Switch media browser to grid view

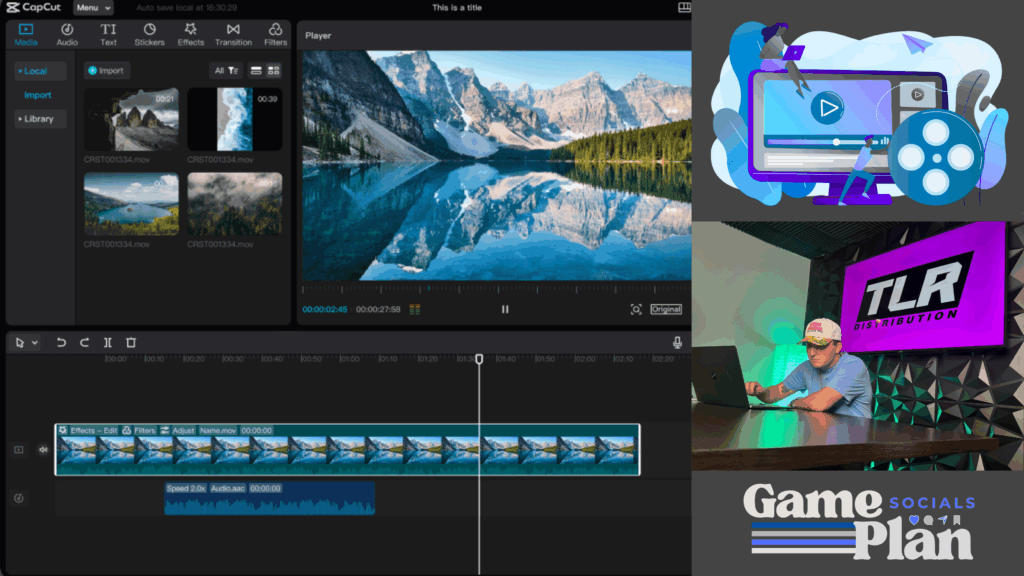273,71
